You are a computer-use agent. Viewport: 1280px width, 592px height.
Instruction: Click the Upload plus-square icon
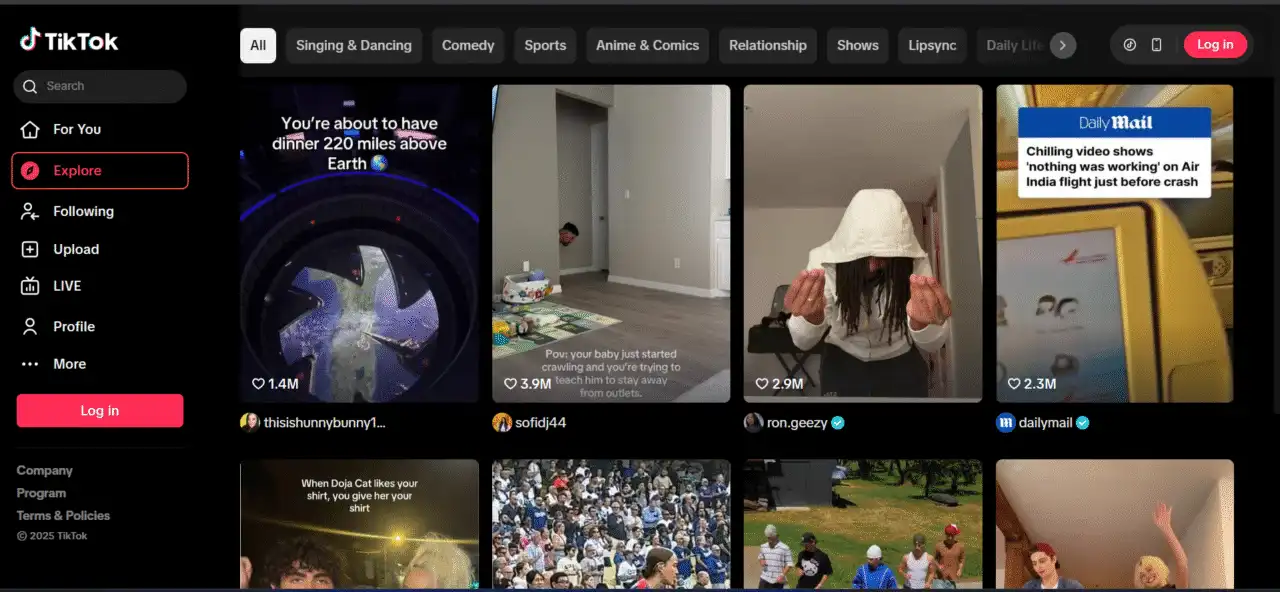point(30,249)
